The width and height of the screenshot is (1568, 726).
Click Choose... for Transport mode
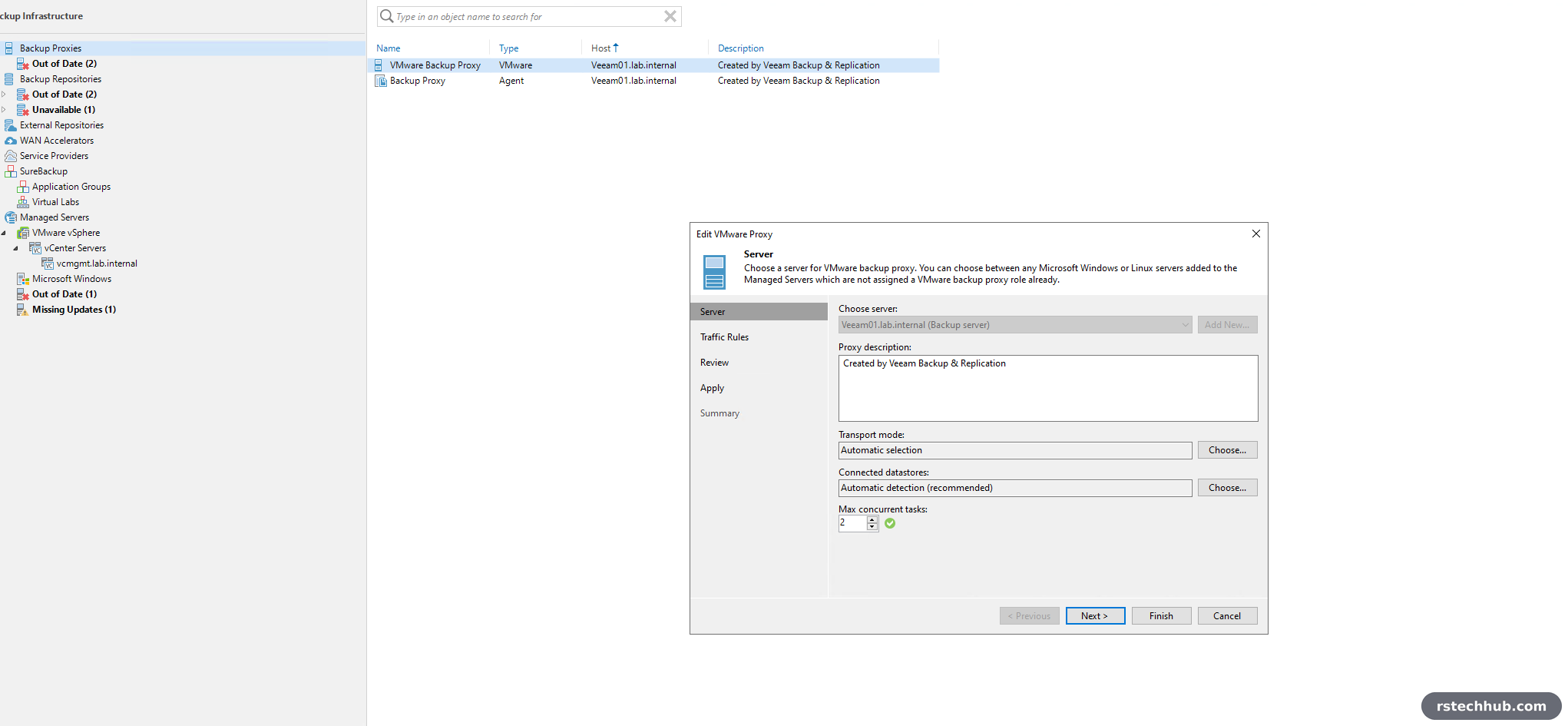[1227, 450]
